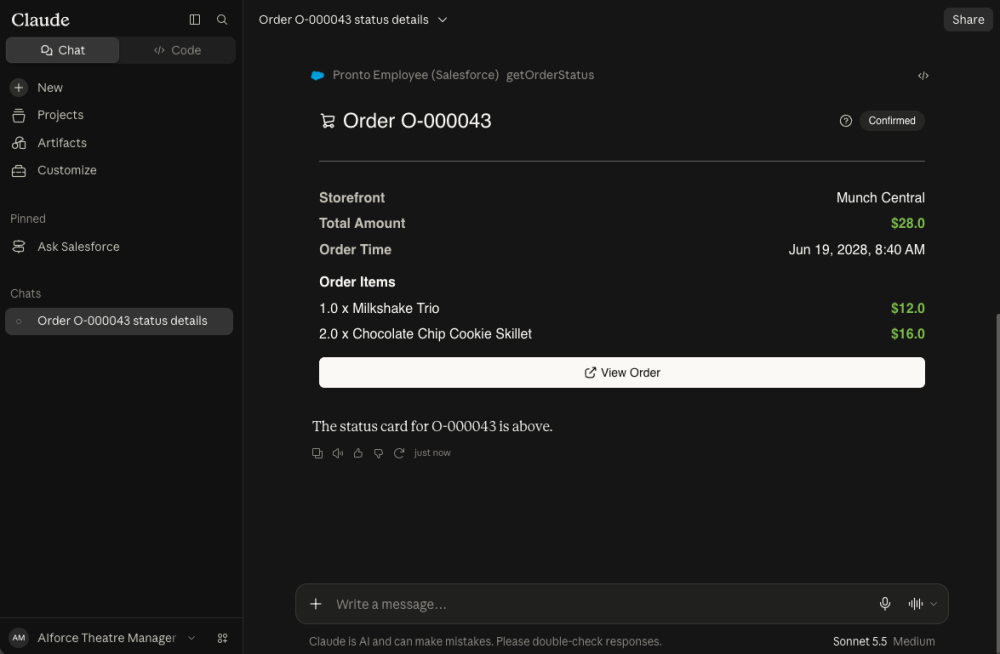The height and width of the screenshot is (654, 1000).
Task: Retry the response with regenerate icon
Action: 399,453
